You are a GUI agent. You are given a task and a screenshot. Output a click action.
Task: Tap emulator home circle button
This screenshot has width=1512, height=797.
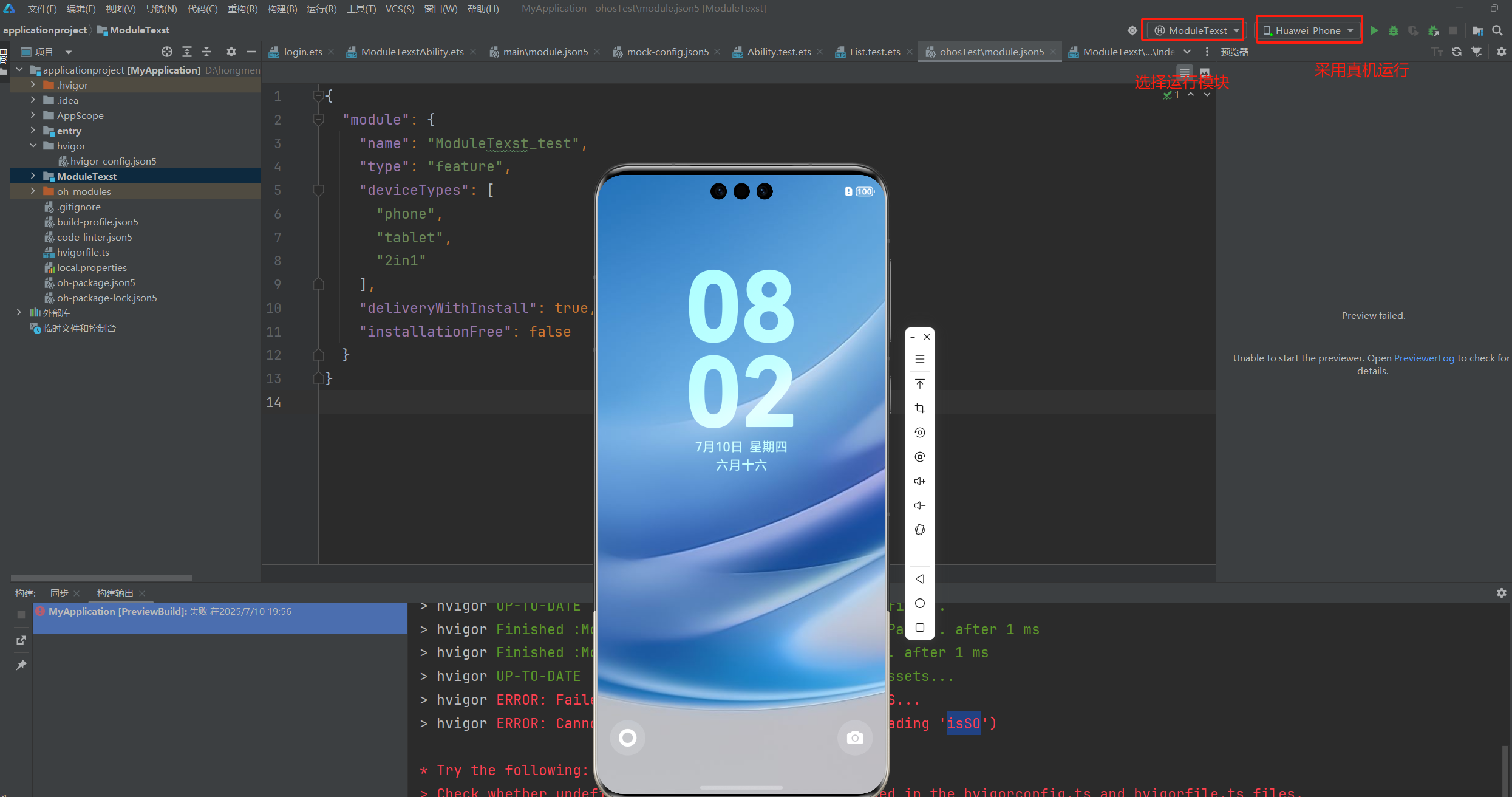point(920,603)
